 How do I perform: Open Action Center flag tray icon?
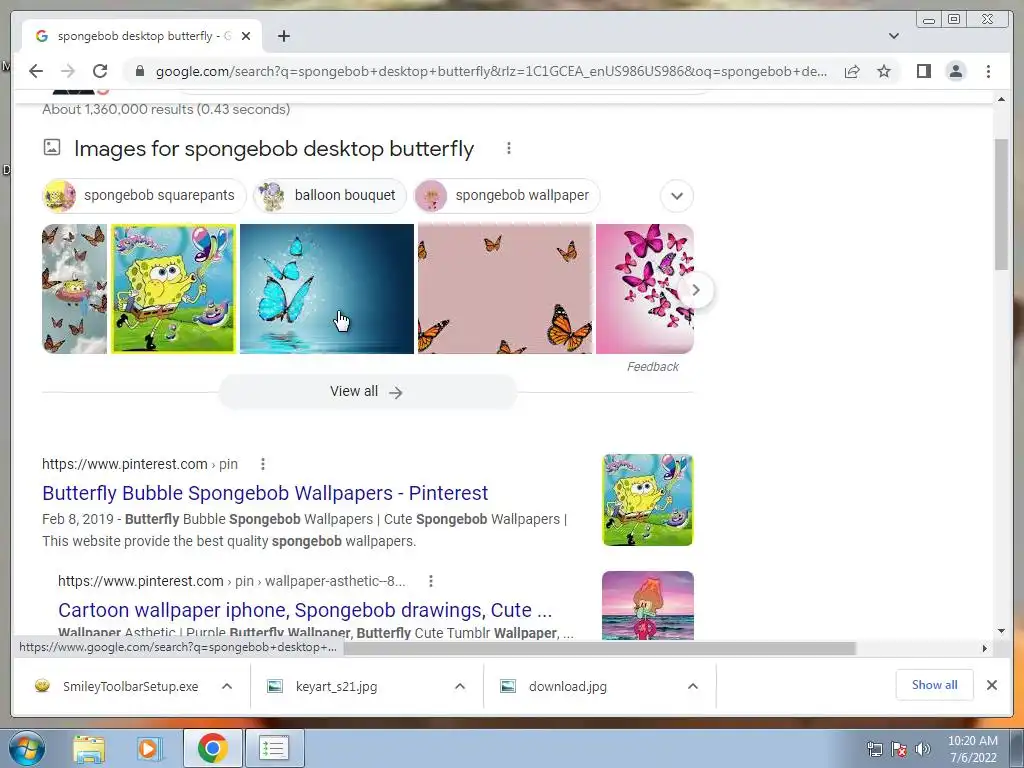click(899, 749)
